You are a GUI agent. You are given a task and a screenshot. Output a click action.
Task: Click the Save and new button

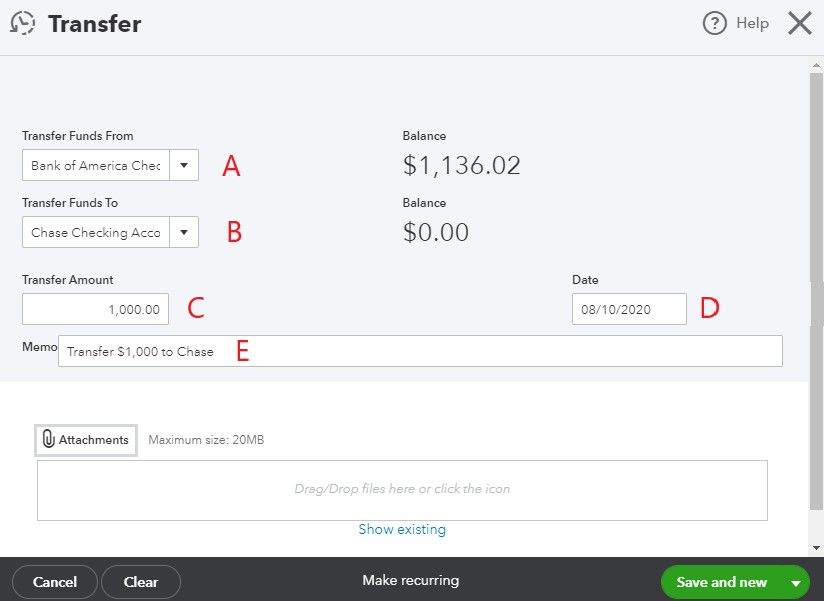point(722,582)
